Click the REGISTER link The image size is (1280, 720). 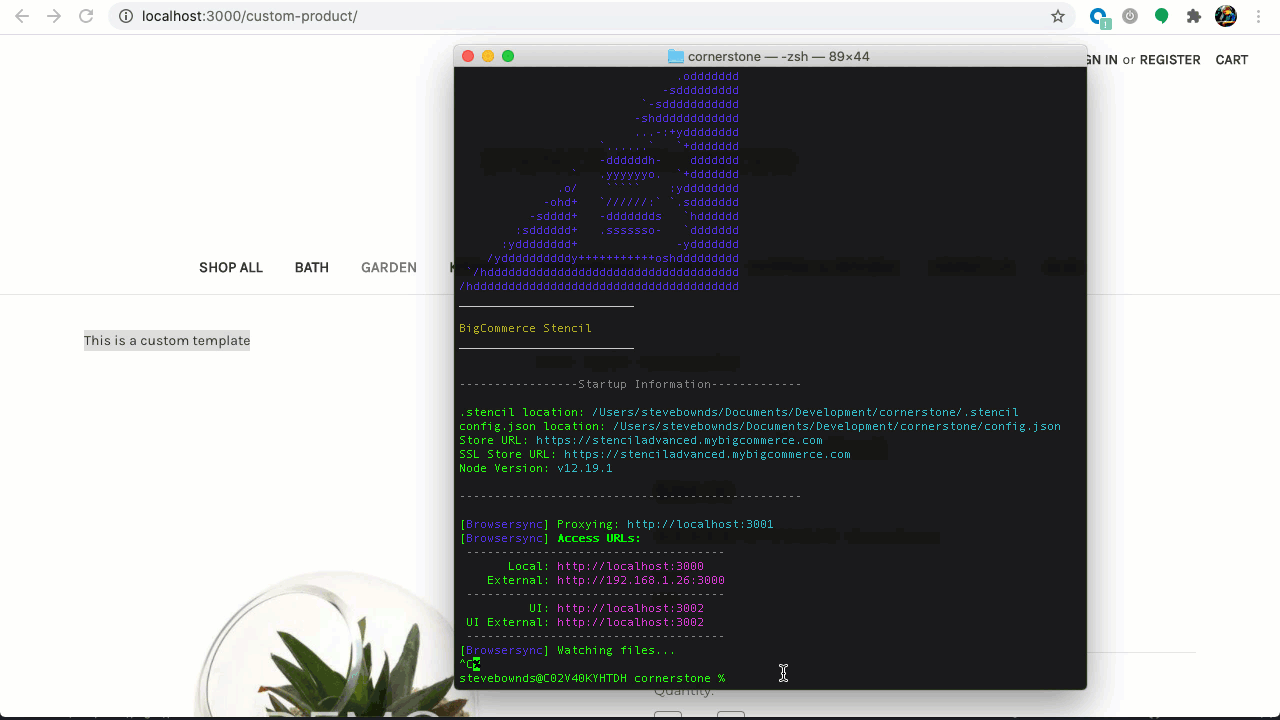[x=1169, y=60]
